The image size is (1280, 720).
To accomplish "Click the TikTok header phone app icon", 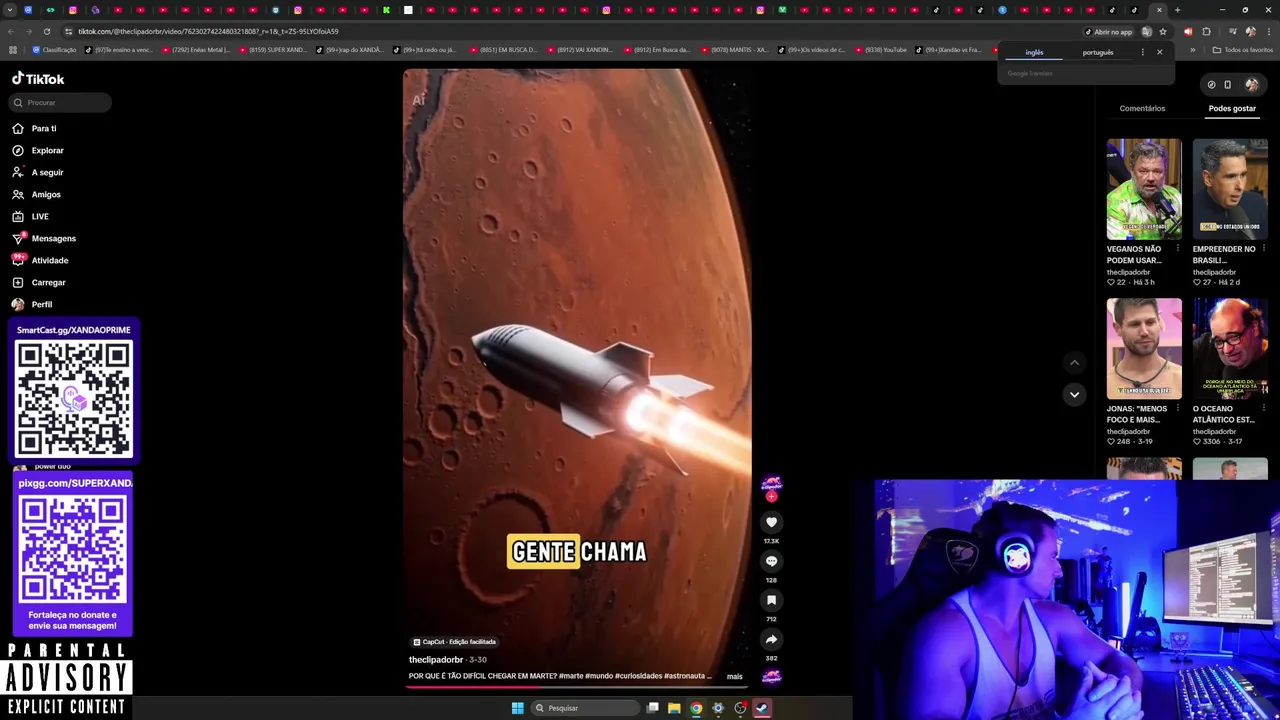I will click(1228, 85).
